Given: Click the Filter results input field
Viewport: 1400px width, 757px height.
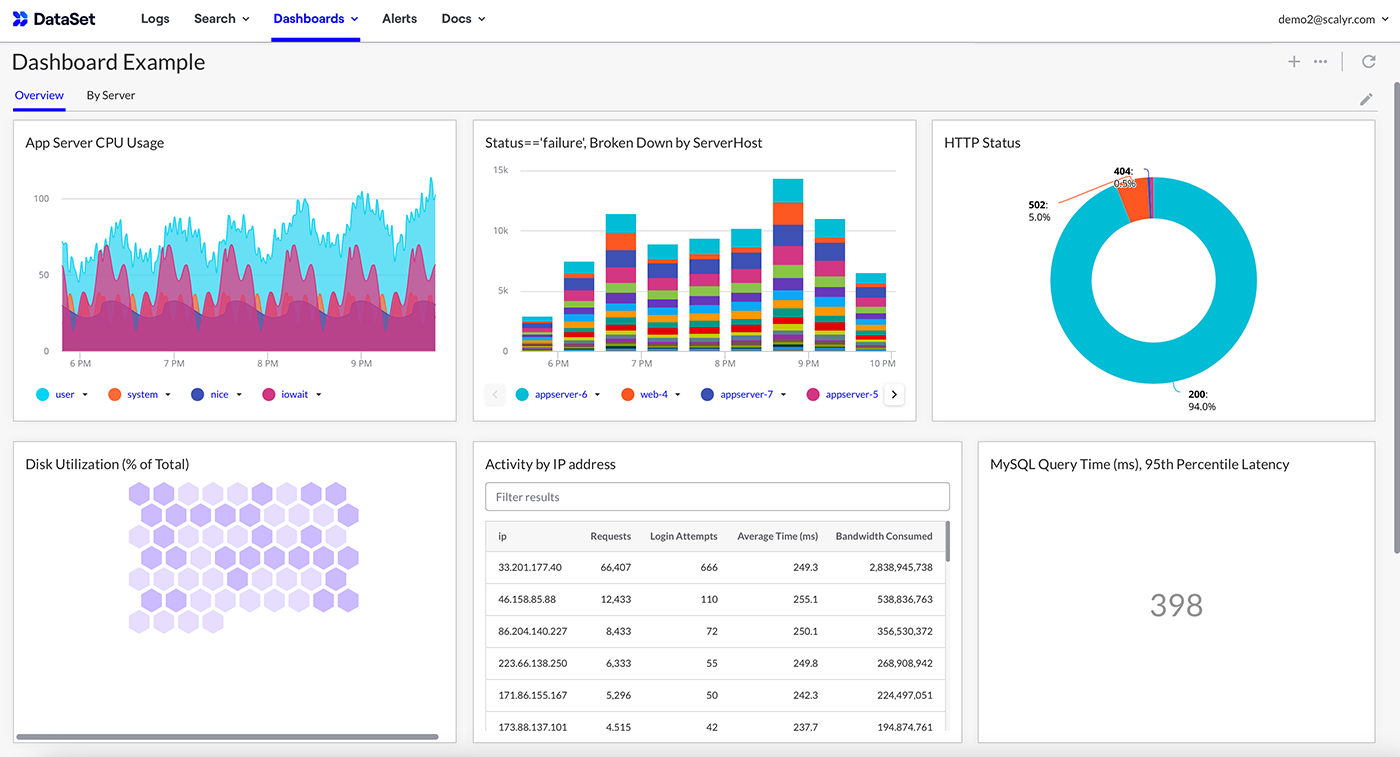Looking at the screenshot, I should tap(716, 497).
